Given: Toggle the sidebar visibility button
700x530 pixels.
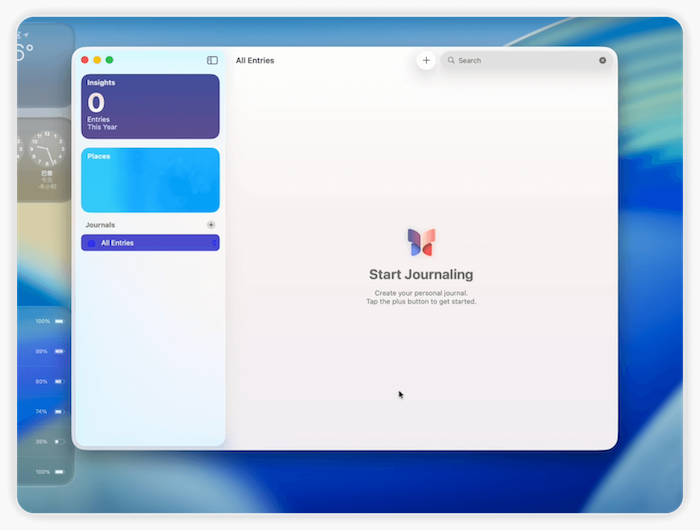Looking at the screenshot, I should click(212, 61).
